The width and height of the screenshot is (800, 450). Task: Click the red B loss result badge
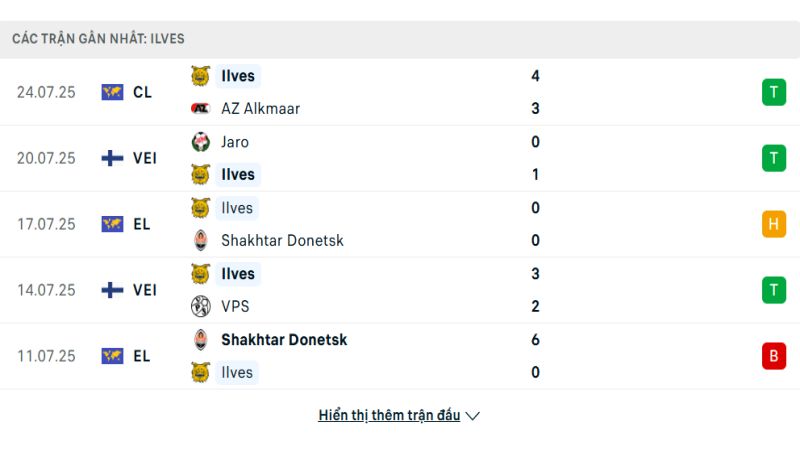tap(774, 356)
